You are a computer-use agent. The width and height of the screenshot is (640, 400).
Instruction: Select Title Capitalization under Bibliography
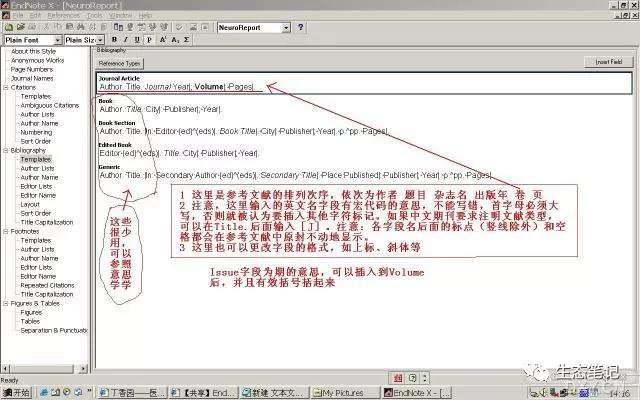(47, 222)
